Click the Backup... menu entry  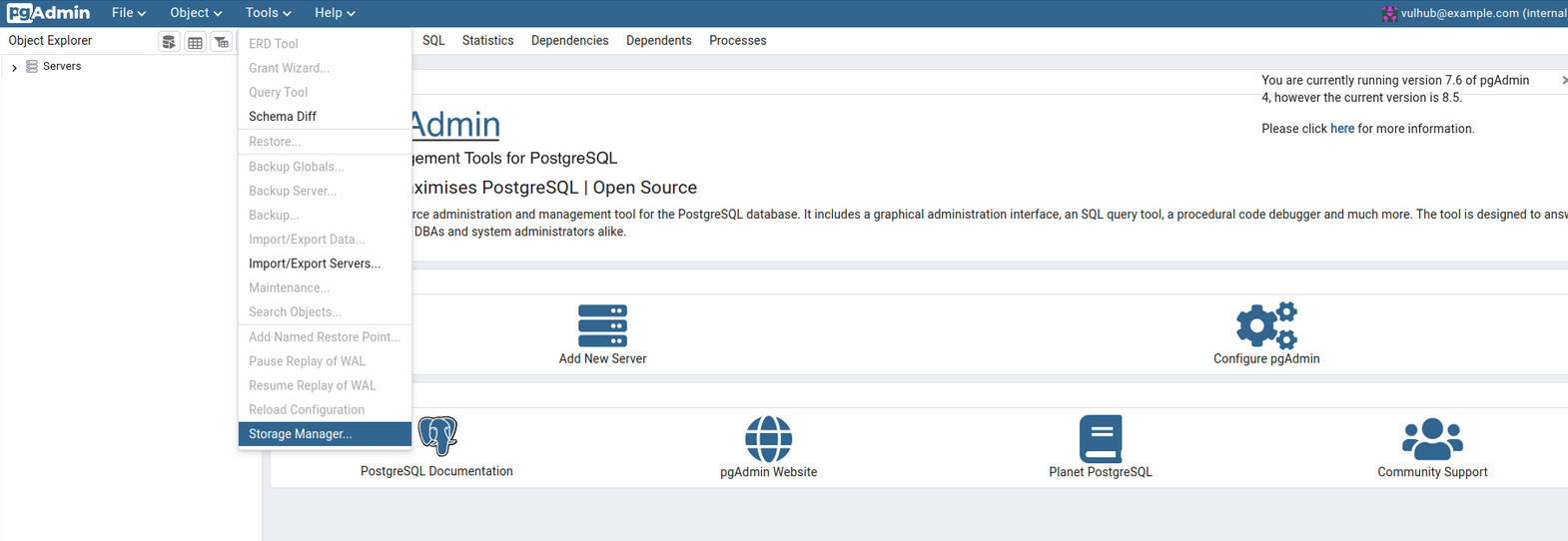[325, 215]
